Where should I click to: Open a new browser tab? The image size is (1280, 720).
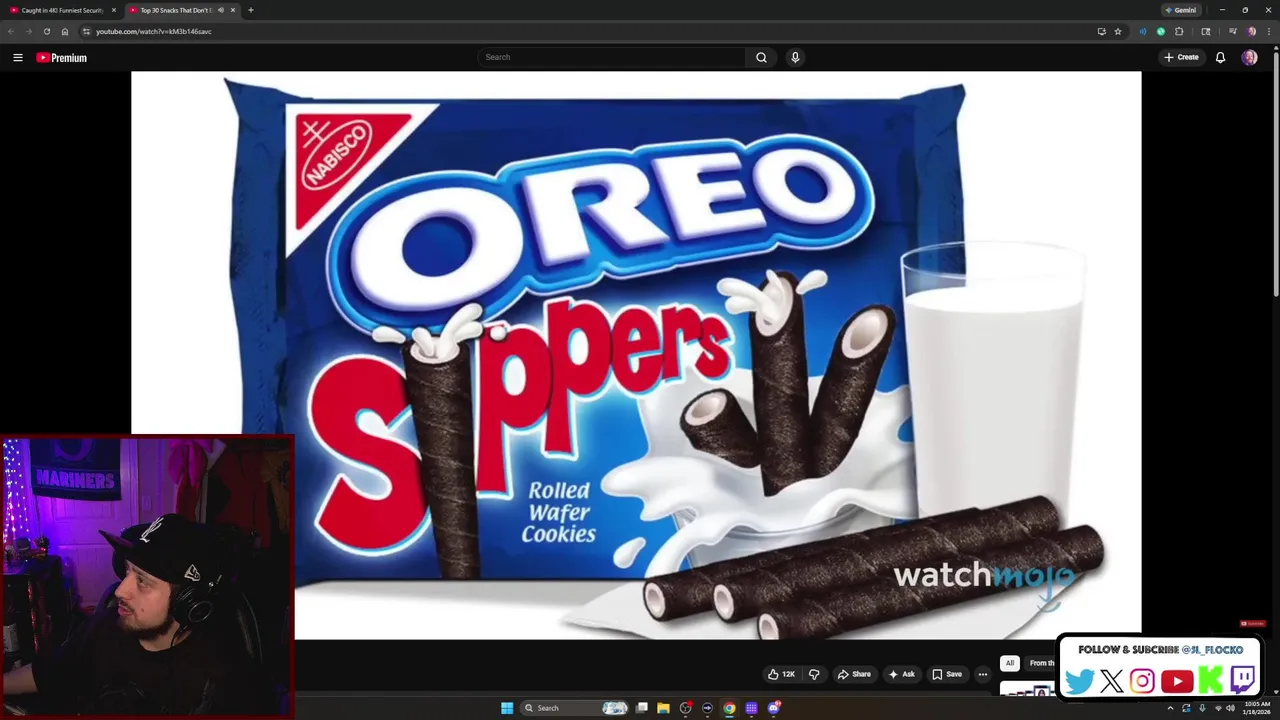tap(251, 10)
